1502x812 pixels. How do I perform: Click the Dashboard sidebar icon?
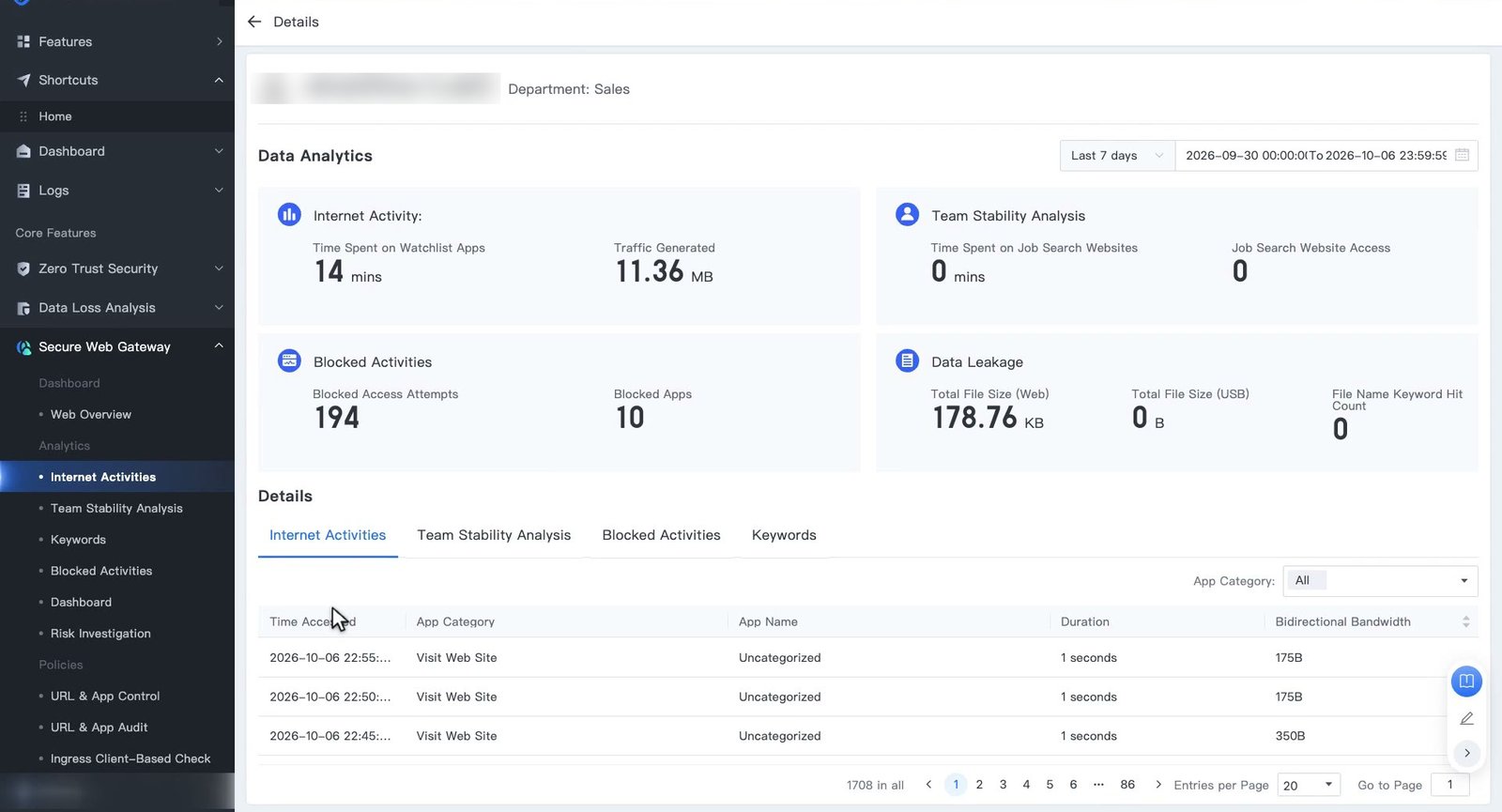[x=23, y=151]
